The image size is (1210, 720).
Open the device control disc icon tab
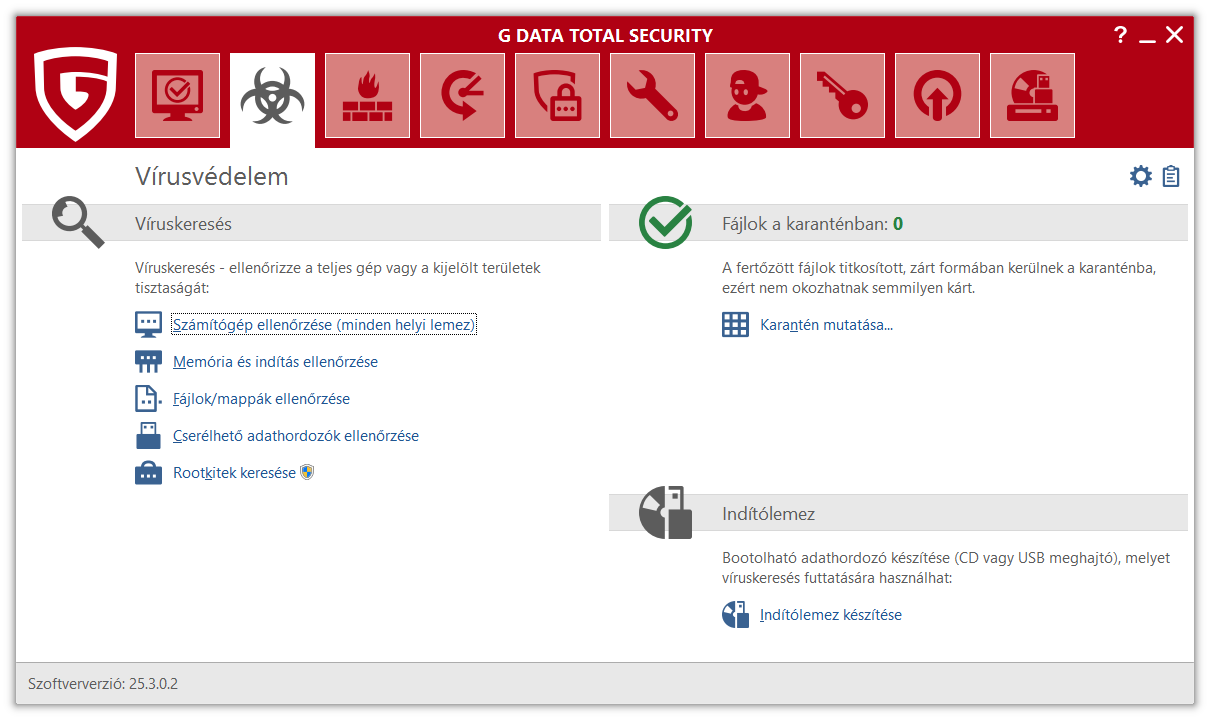coord(1032,95)
